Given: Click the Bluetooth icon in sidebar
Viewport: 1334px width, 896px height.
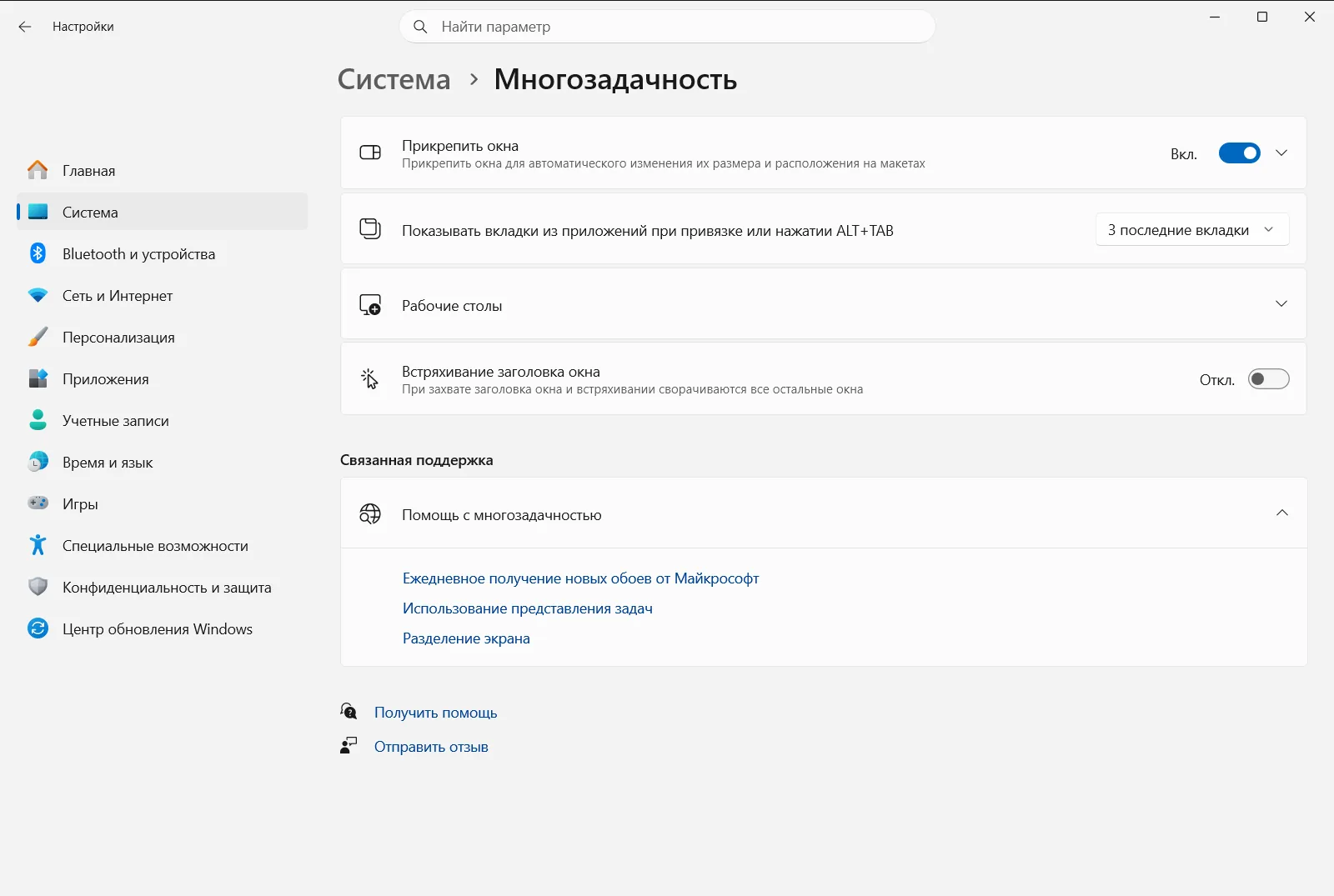Looking at the screenshot, I should (38, 253).
